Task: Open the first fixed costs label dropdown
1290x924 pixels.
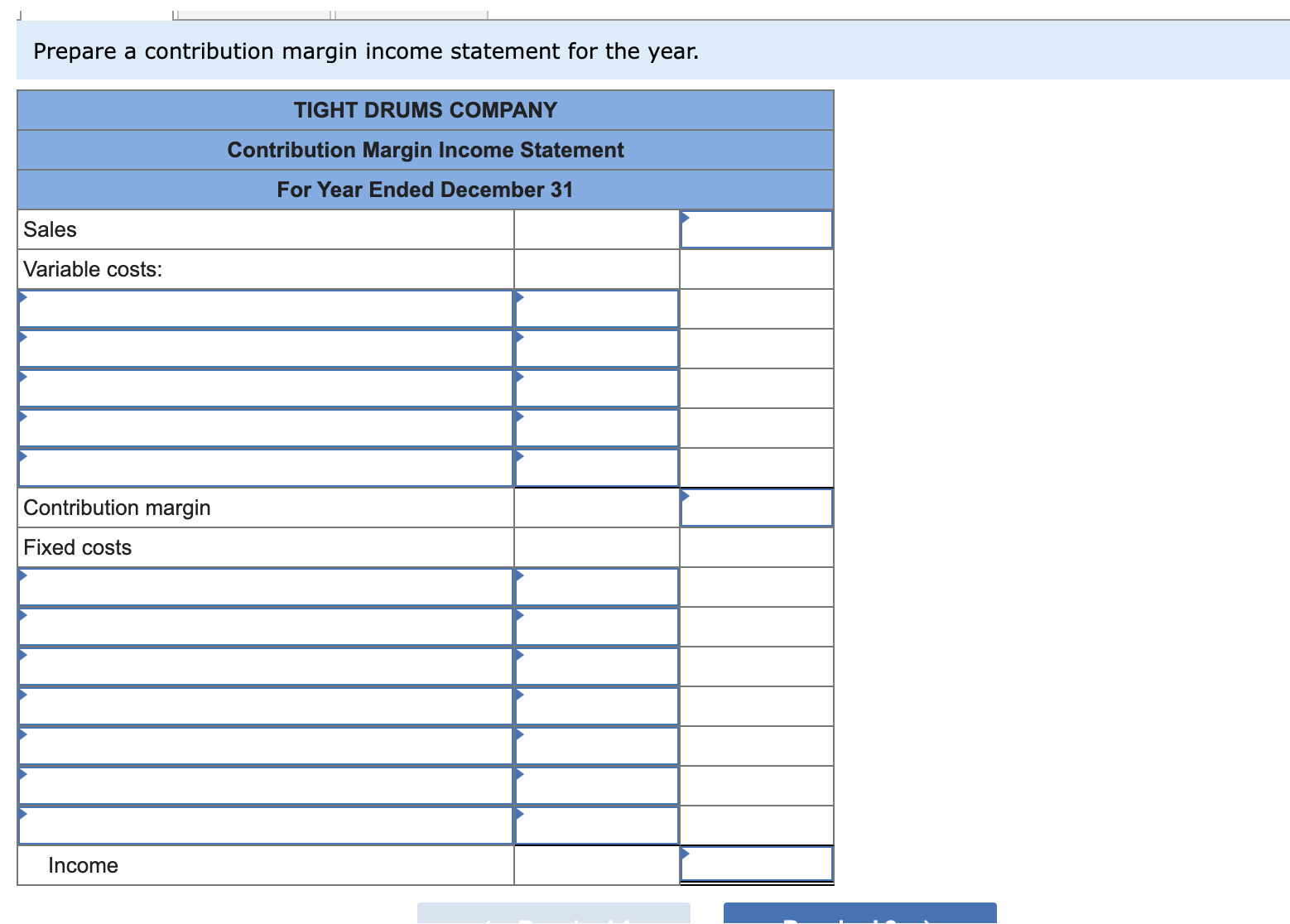Action: coord(265,586)
